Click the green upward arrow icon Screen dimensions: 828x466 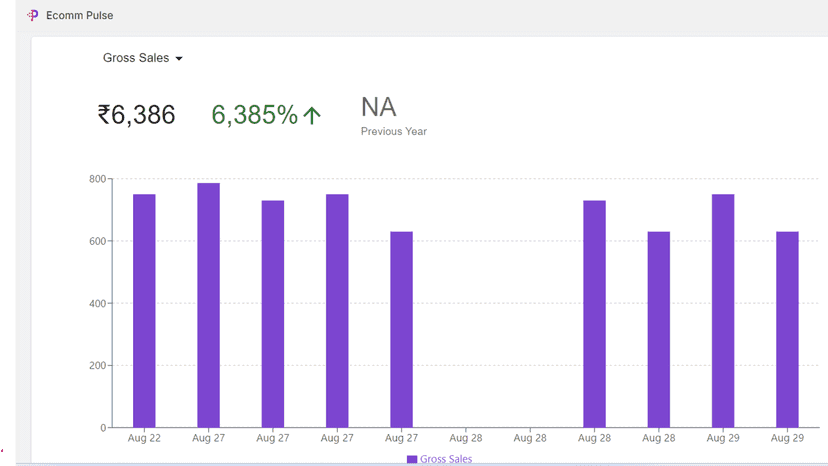[x=312, y=116]
